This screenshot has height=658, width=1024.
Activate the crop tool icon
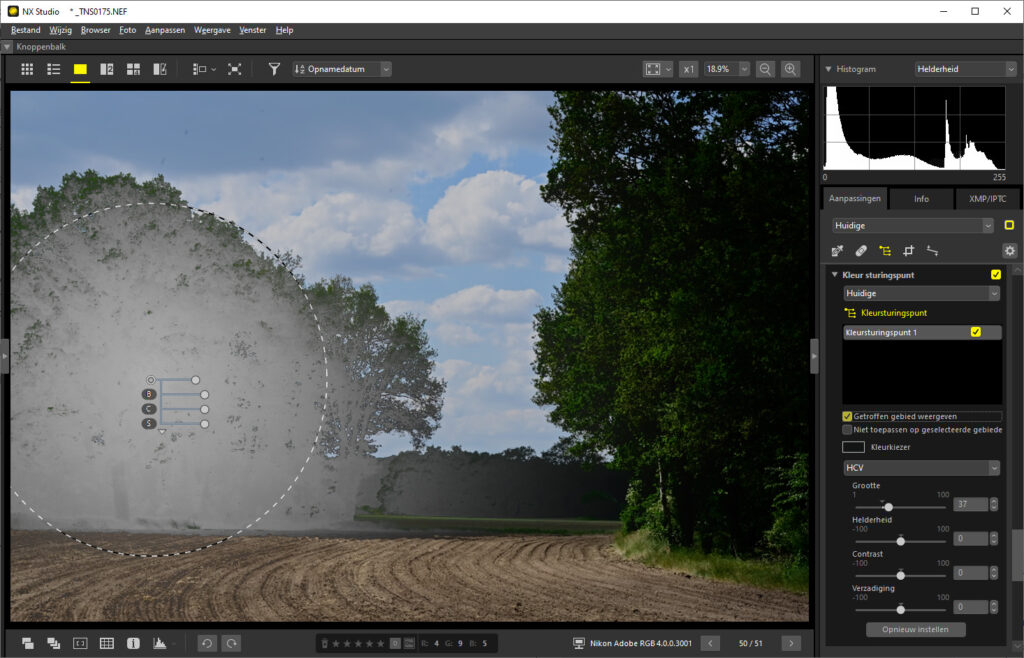coord(909,251)
